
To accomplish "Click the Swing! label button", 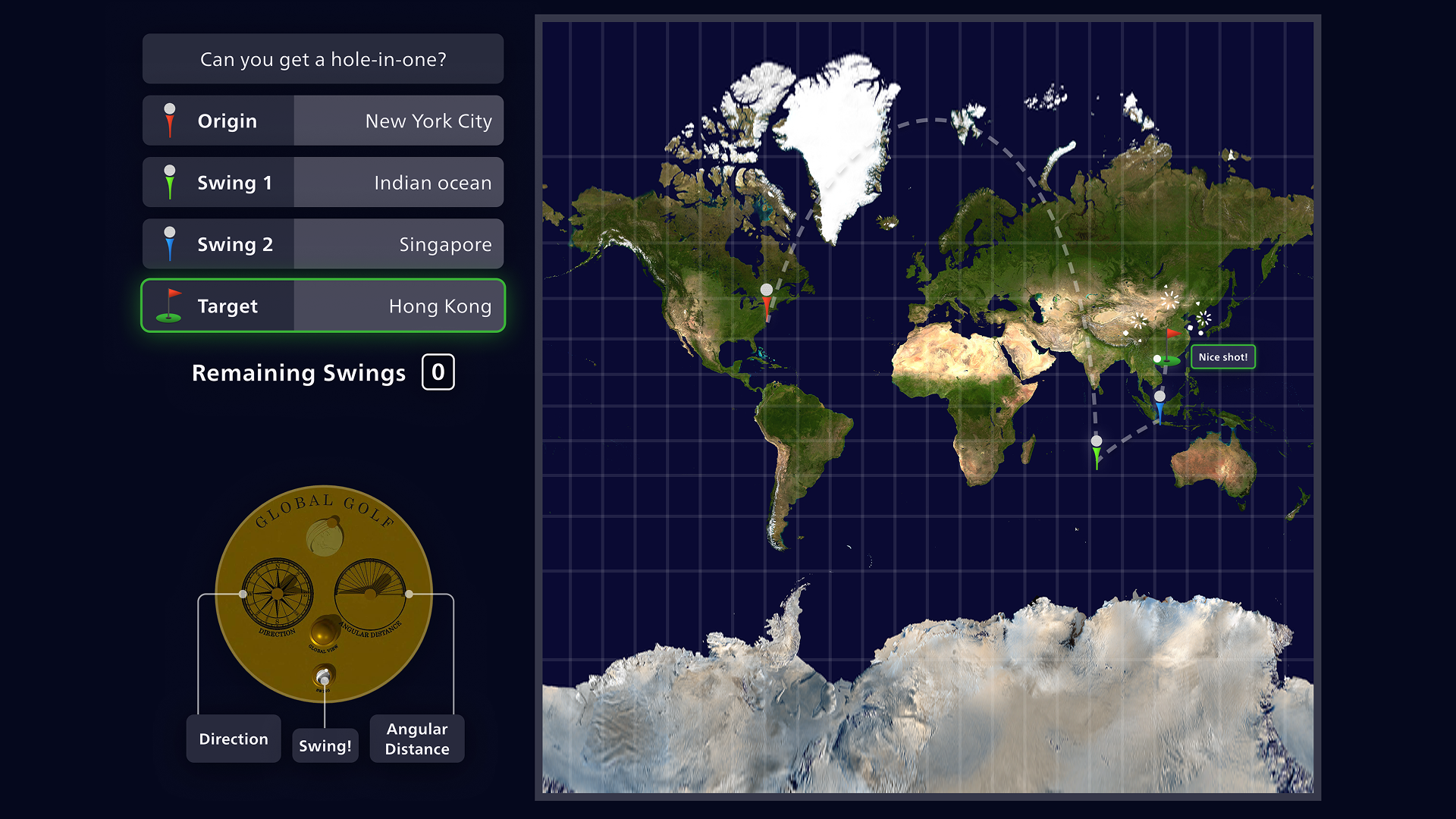I will click(x=325, y=746).
